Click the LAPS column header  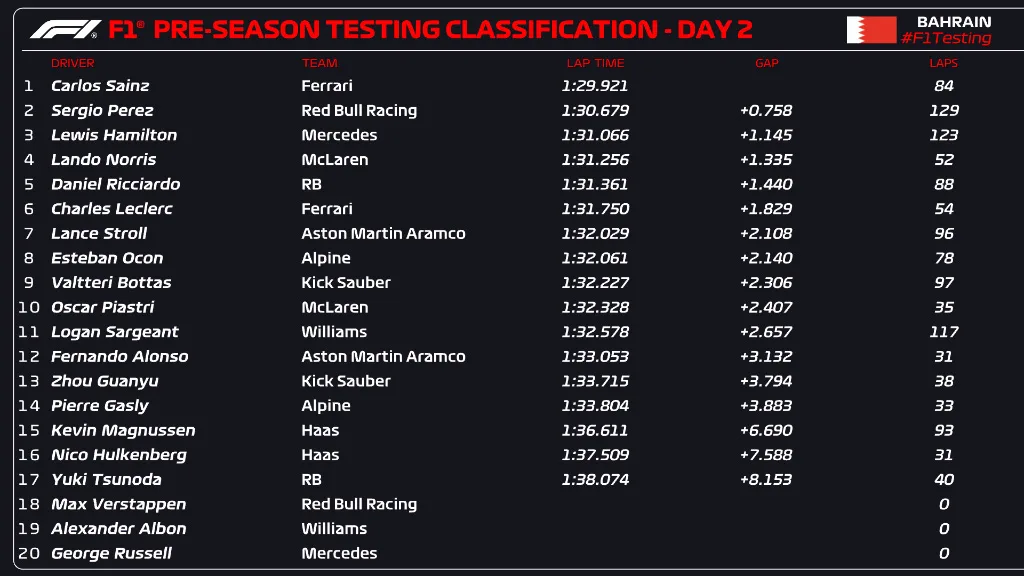pyautogui.click(x=943, y=63)
